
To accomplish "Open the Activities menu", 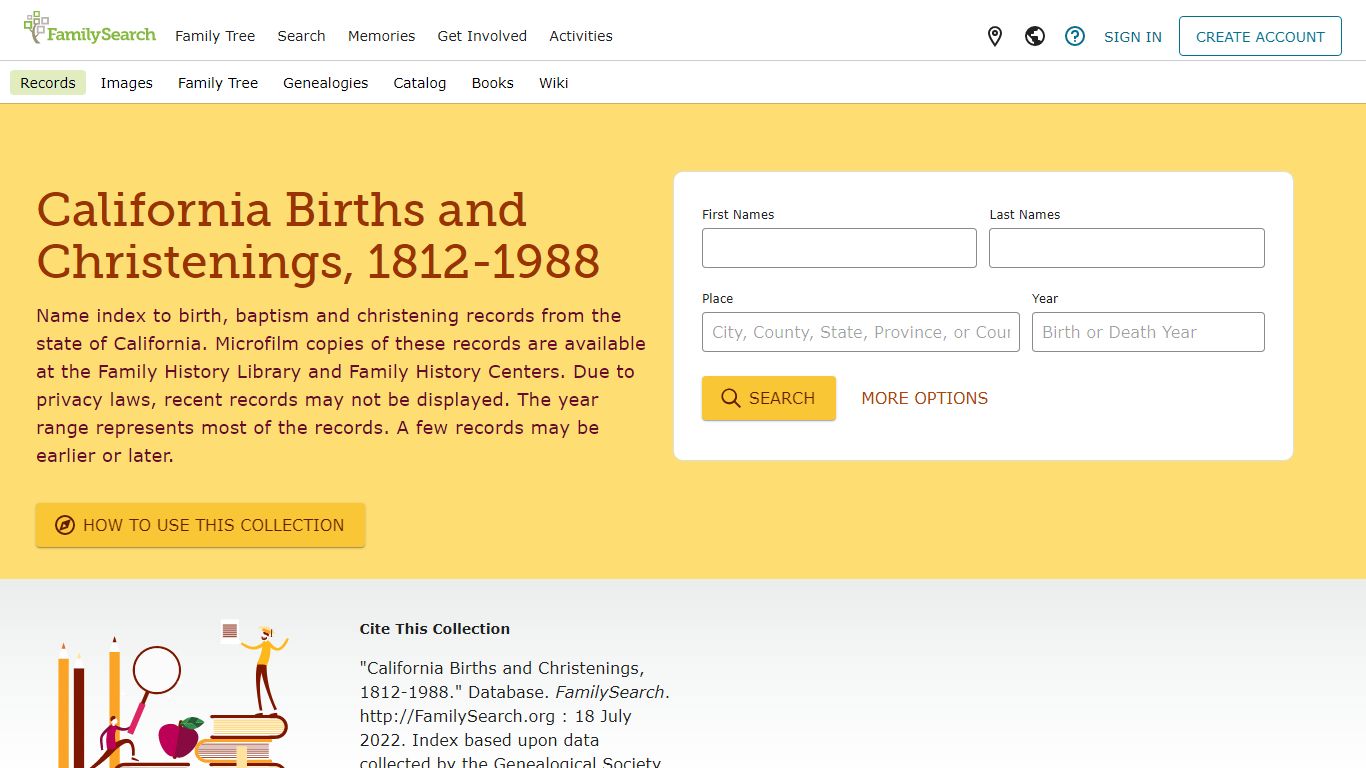I will (581, 36).
